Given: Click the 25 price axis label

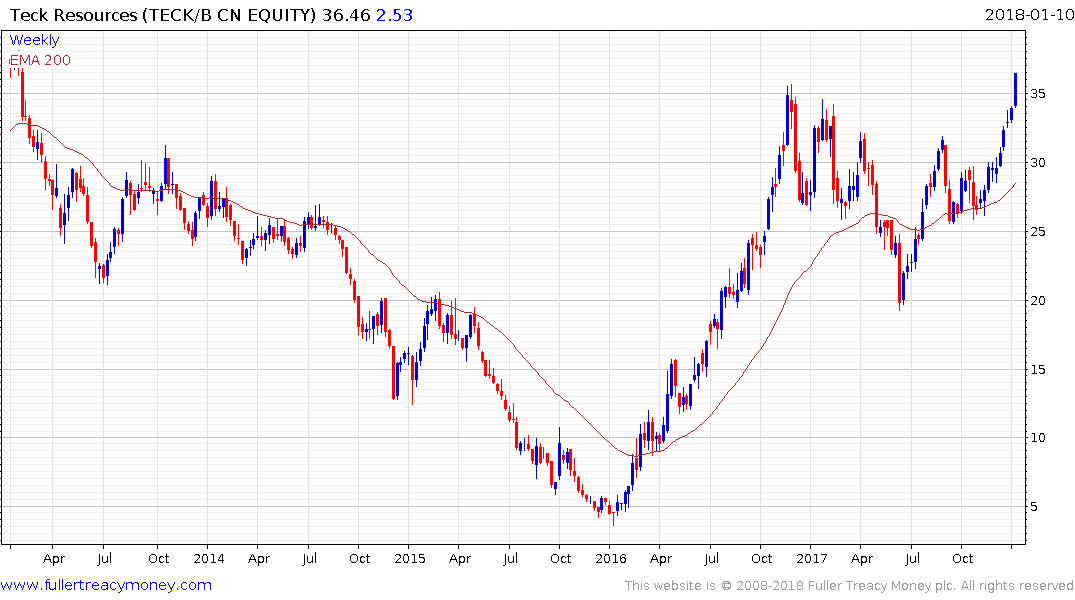Looking at the screenshot, I should 1037,232.
